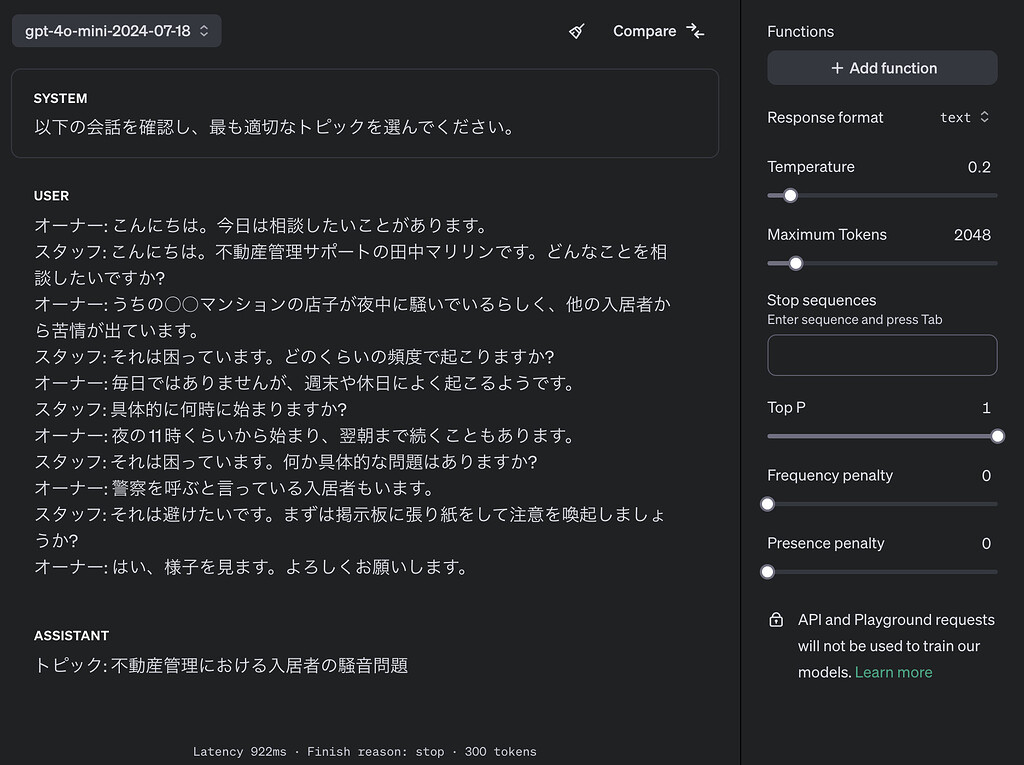Click inside the Stop sequences field
This screenshot has height=765, width=1024.
[882, 355]
